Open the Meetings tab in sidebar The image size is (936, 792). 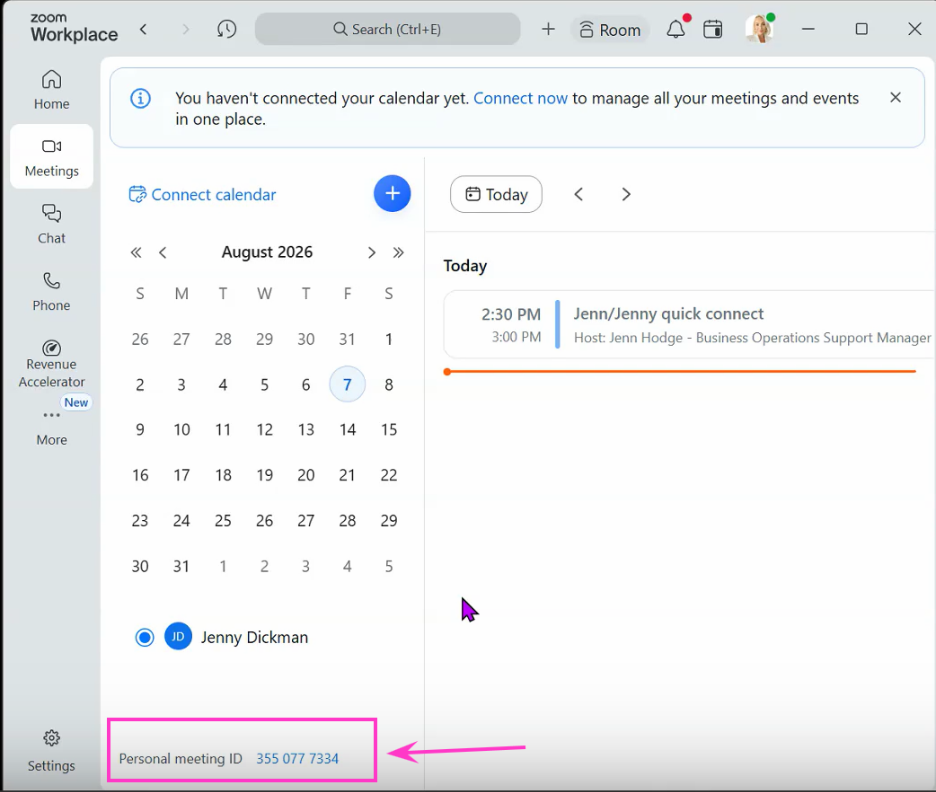(x=51, y=156)
